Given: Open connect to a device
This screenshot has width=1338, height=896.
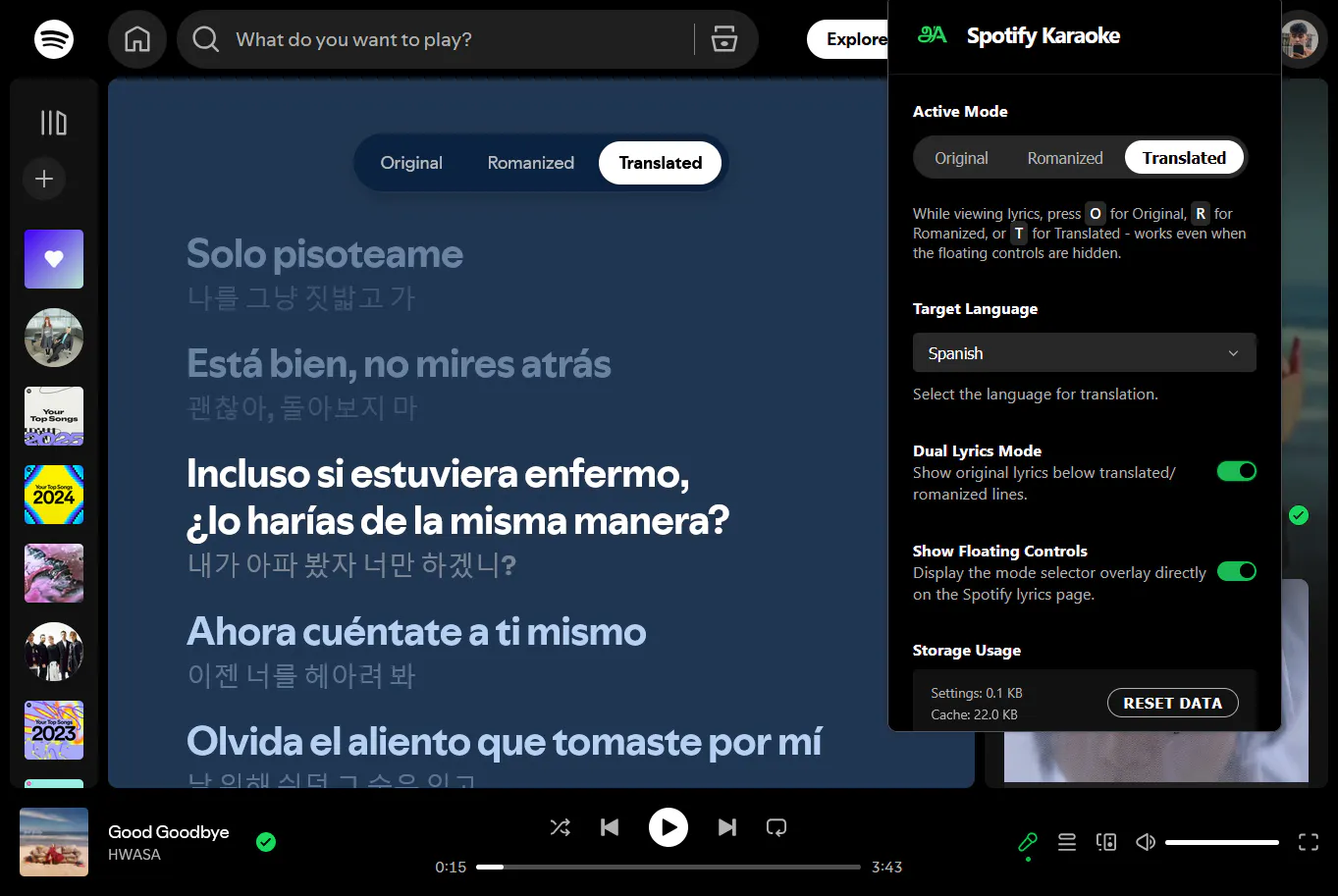Looking at the screenshot, I should (x=1106, y=842).
